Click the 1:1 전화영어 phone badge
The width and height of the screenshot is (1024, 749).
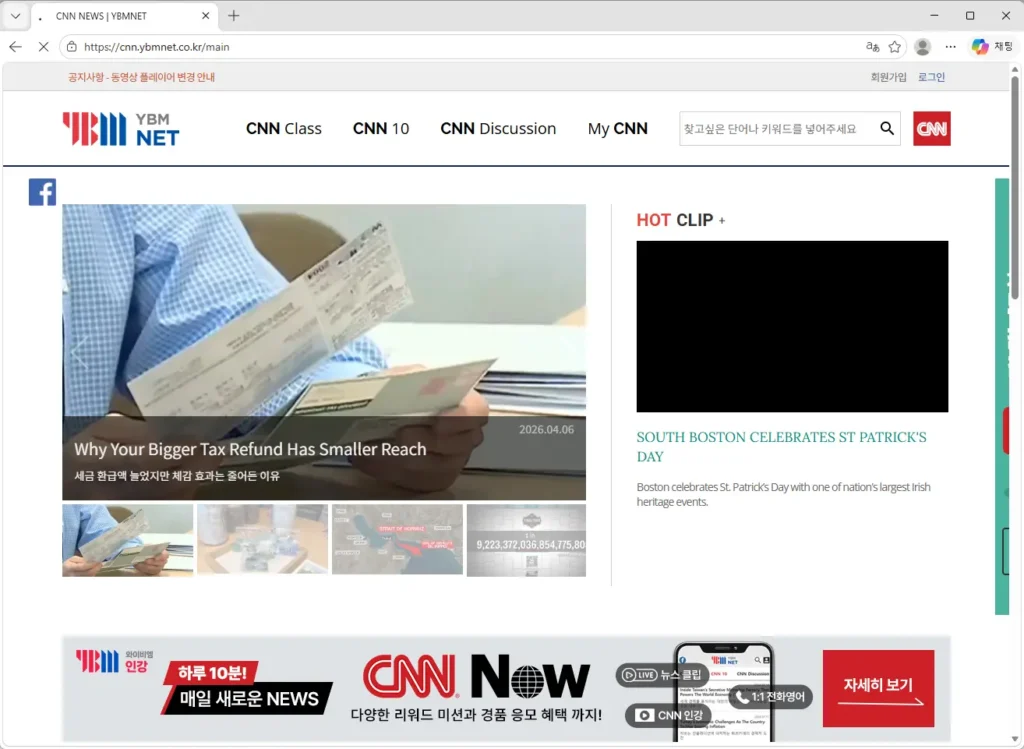click(x=770, y=697)
